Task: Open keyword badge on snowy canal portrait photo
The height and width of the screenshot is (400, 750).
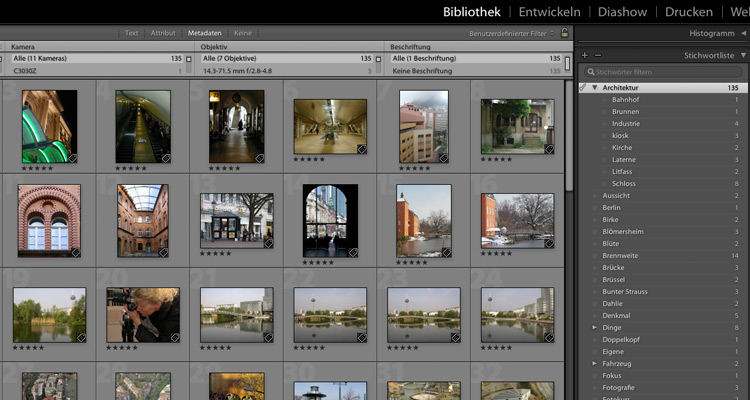Action: [446, 252]
